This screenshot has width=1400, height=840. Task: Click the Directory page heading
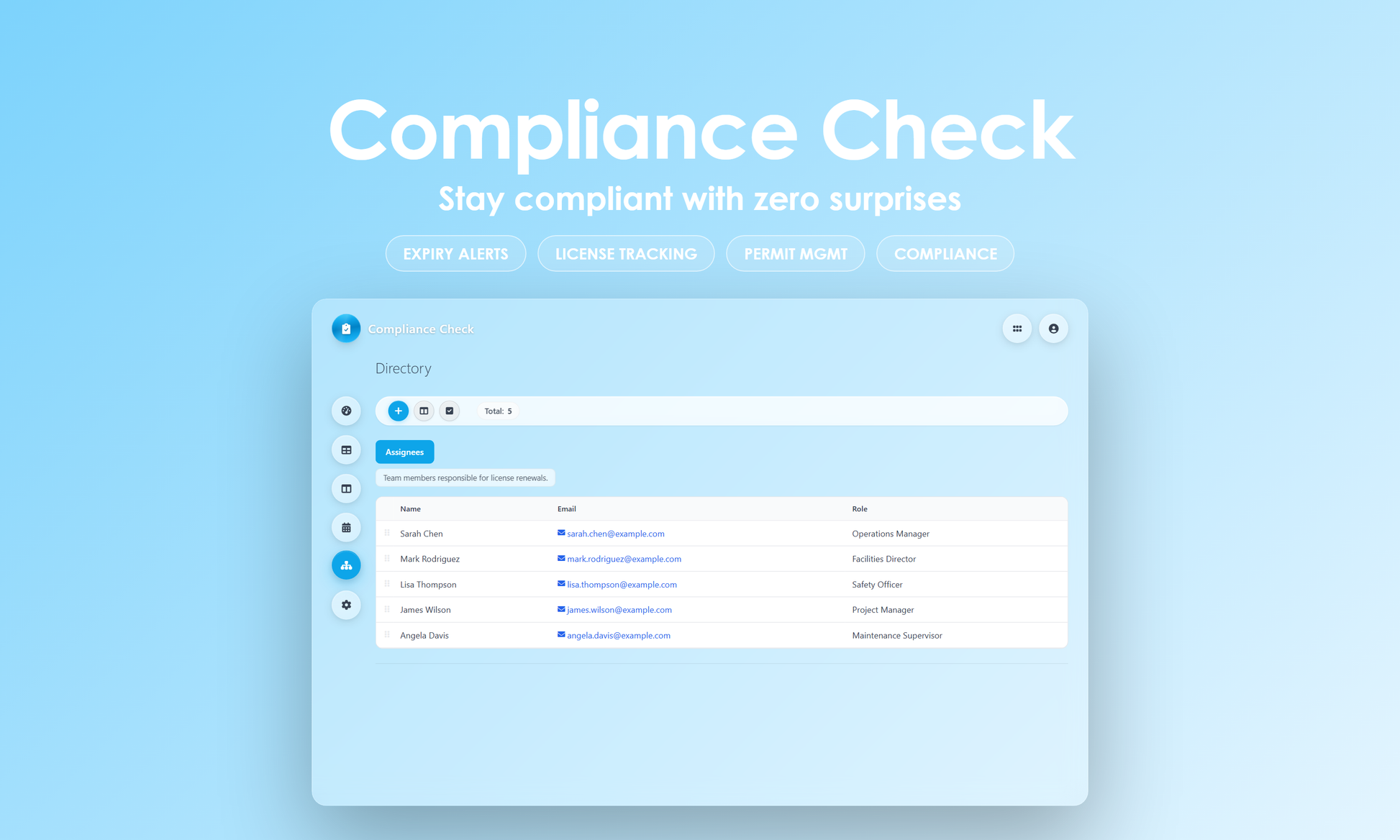pos(403,368)
